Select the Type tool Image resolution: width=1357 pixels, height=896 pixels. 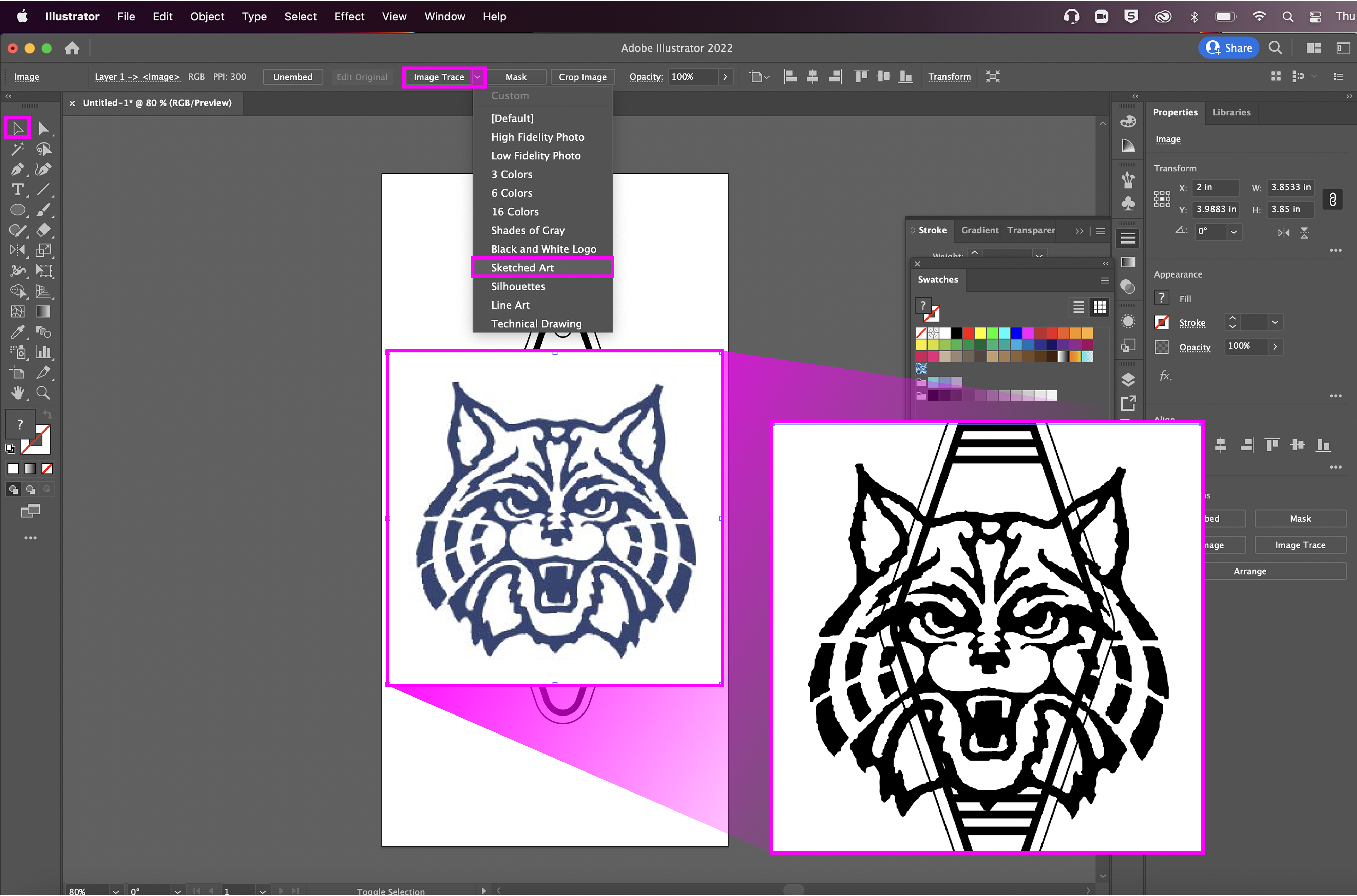pyautogui.click(x=17, y=190)
